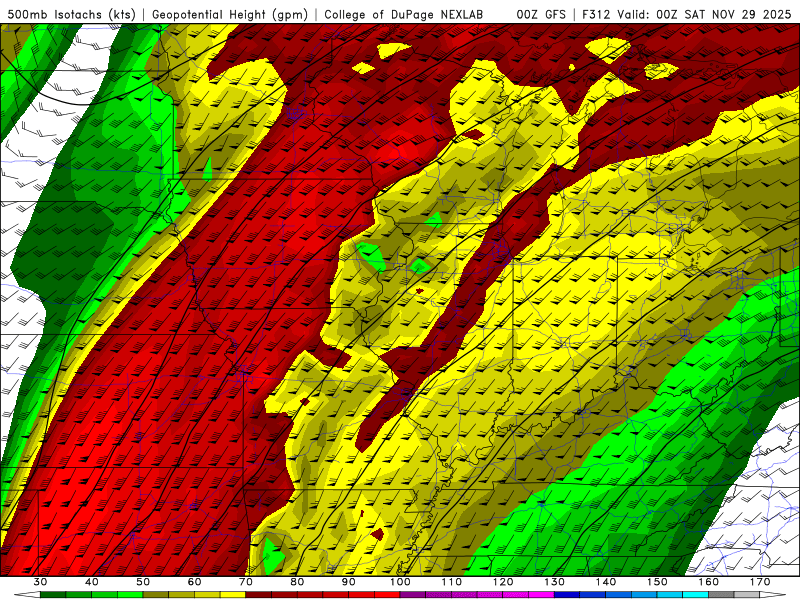
Task: Select the bright magenta swatch ending at 130 kts
Action: pos(541,595)
